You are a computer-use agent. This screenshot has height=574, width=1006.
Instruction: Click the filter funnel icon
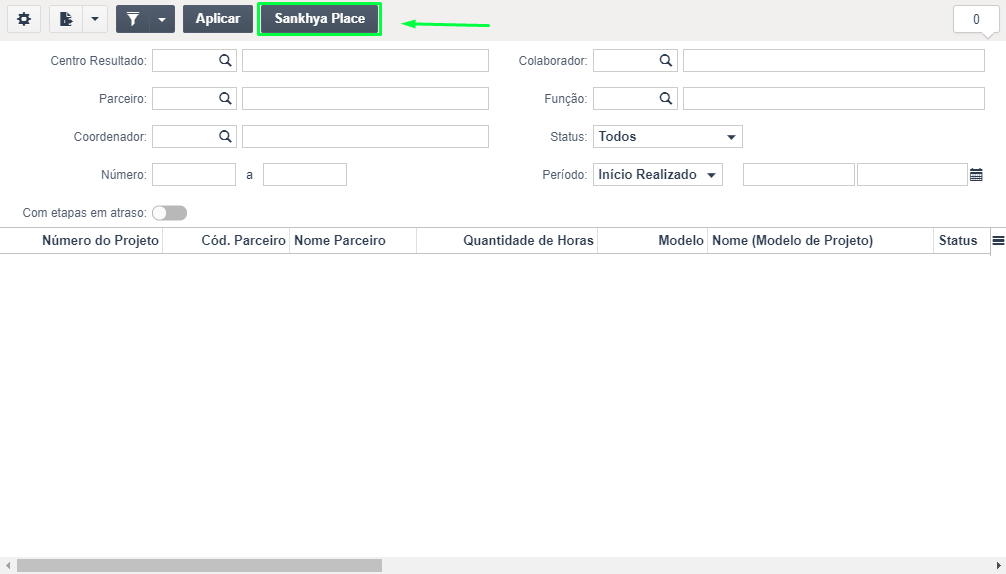[x=133, y=19]
